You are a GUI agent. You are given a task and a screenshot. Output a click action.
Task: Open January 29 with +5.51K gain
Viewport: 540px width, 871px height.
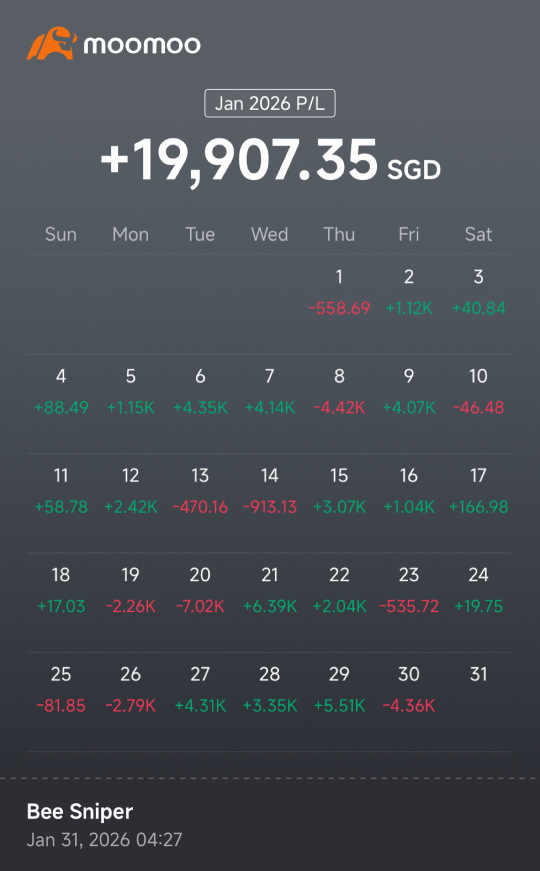[339, 690]
